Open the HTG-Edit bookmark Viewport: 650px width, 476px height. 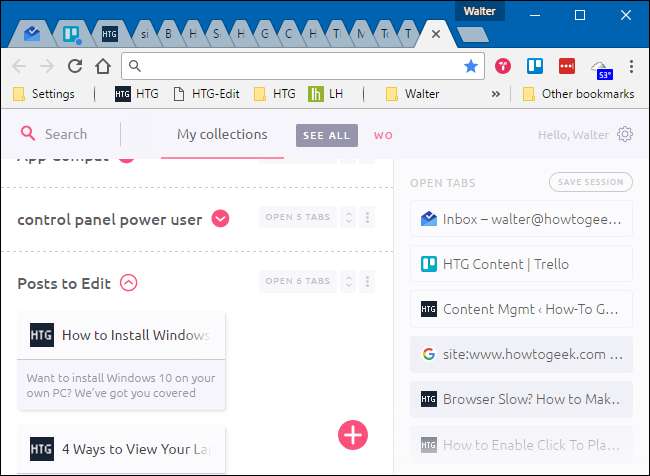point(206,94)
